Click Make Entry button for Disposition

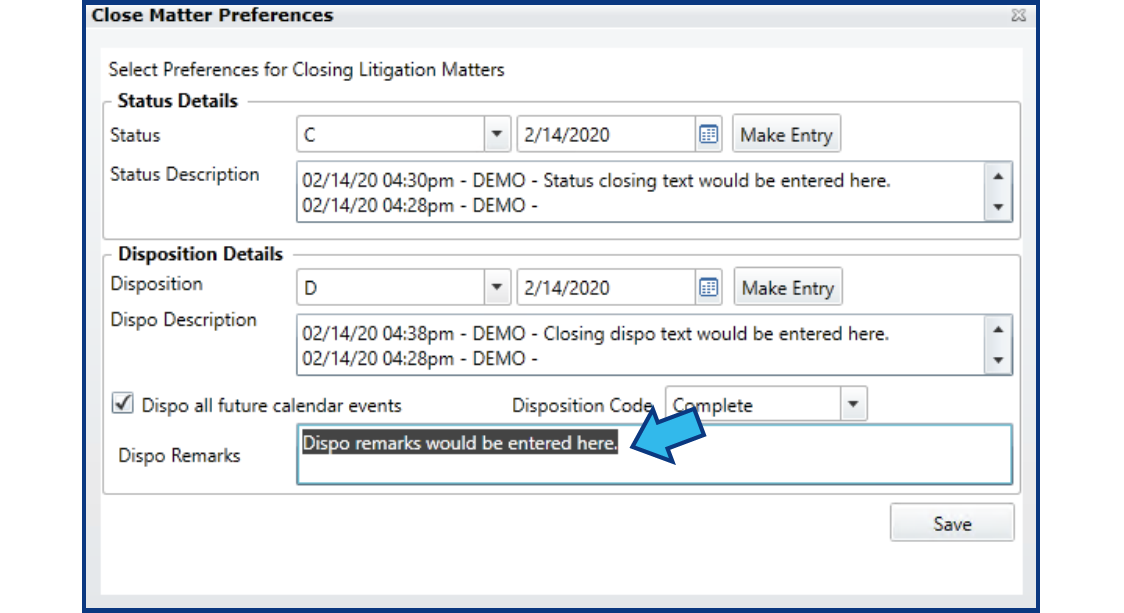pyautogui.click(x=788, y=288)
